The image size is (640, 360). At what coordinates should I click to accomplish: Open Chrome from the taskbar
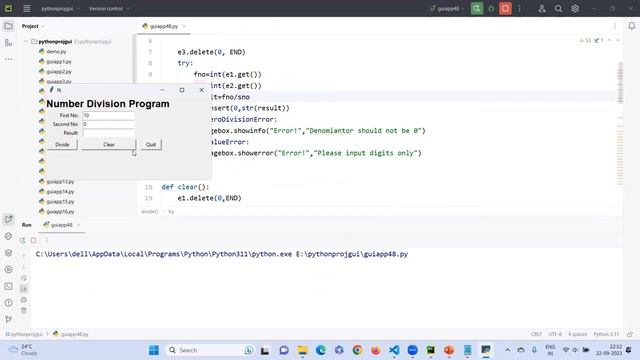pyautogui.click(x=357, y=350)
